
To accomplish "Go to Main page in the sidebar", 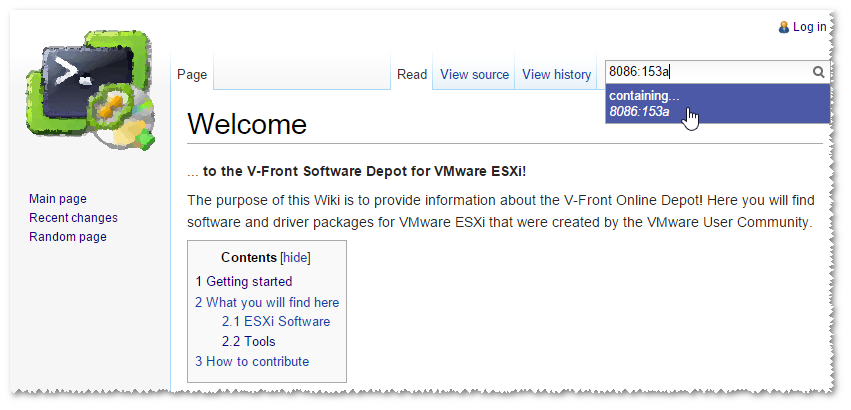I will 58,199.
